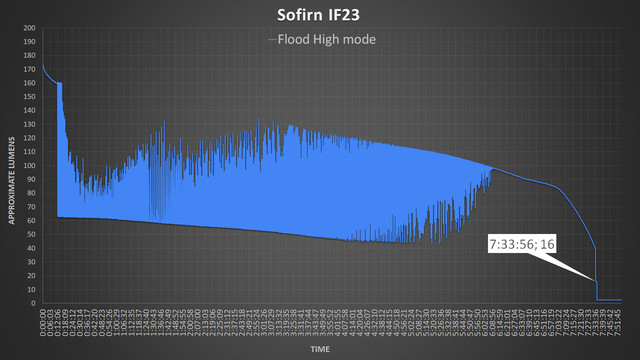Click the y-axis value 30
The image size is (640, 360).
31,262
